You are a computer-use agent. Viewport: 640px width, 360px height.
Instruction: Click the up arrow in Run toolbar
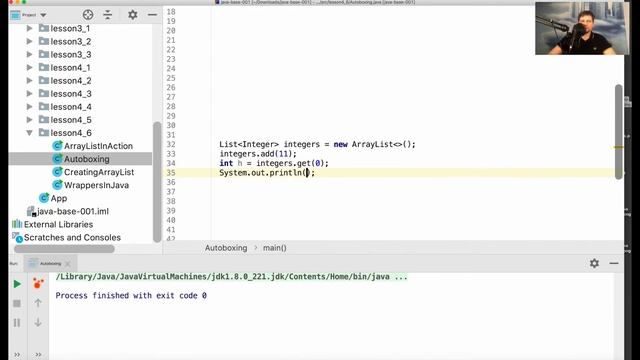pos(38,303)
